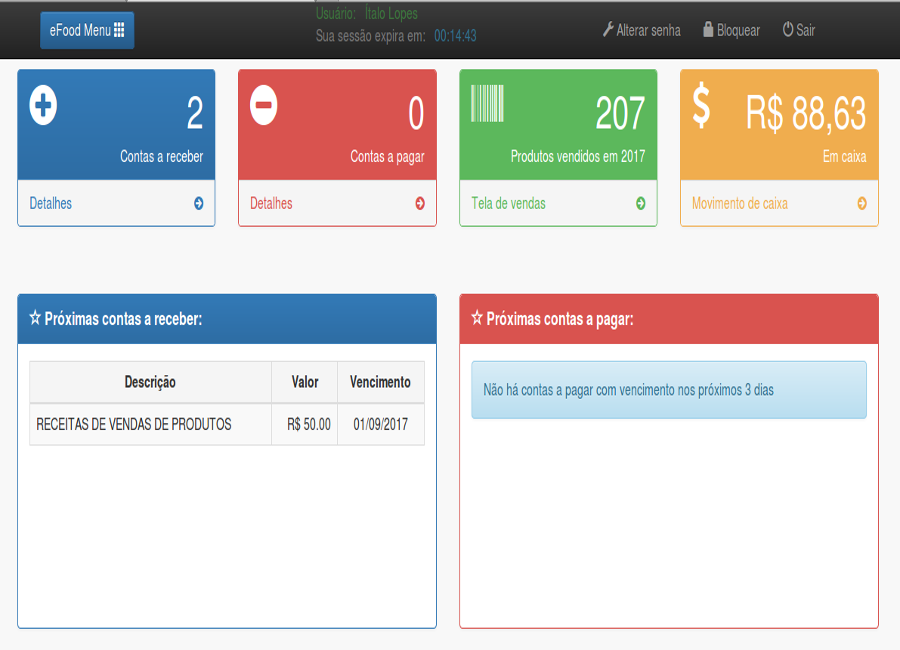The image size is (900, 650).
Task: Open Detalhes link under Contas a pagar
Action: (271, 203)
